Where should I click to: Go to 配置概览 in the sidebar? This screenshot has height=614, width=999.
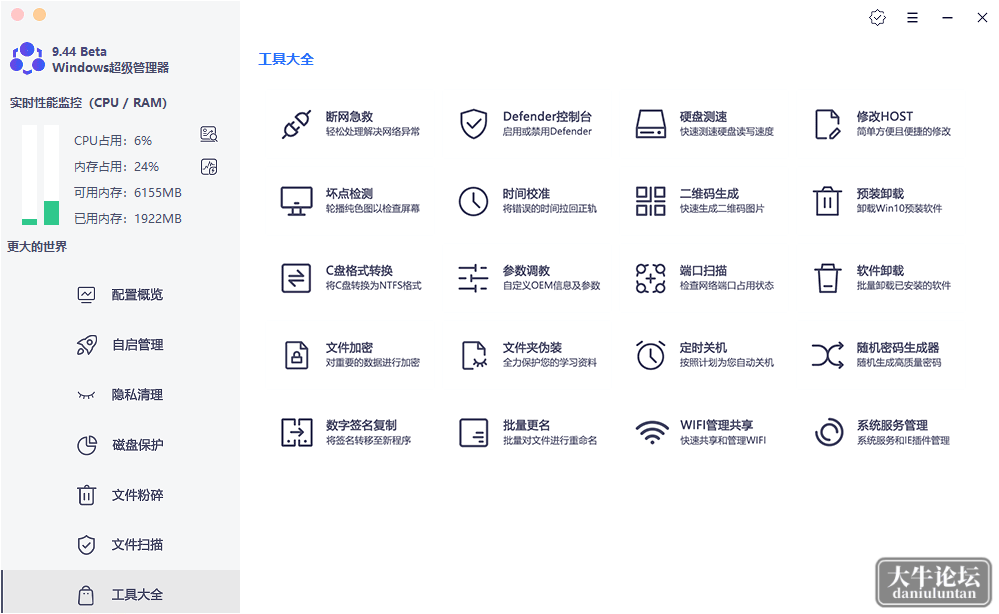120,294
